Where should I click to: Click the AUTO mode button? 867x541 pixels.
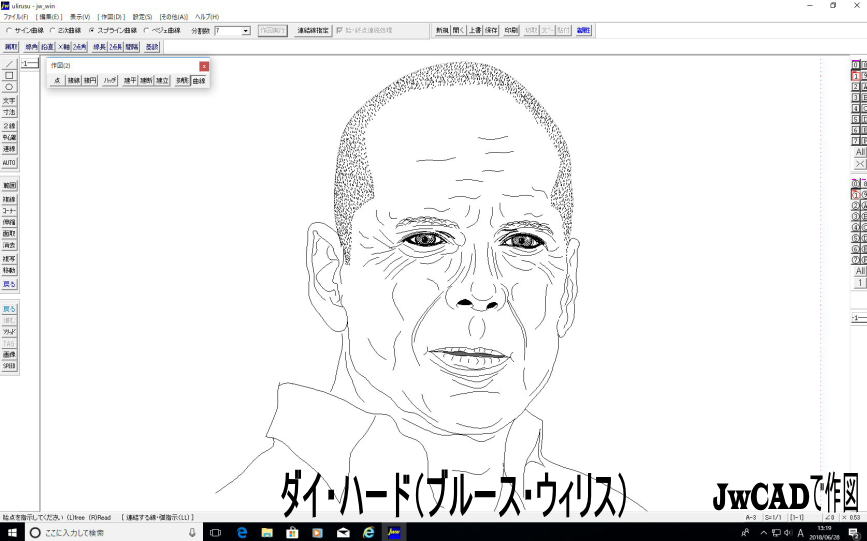[9, 163]
